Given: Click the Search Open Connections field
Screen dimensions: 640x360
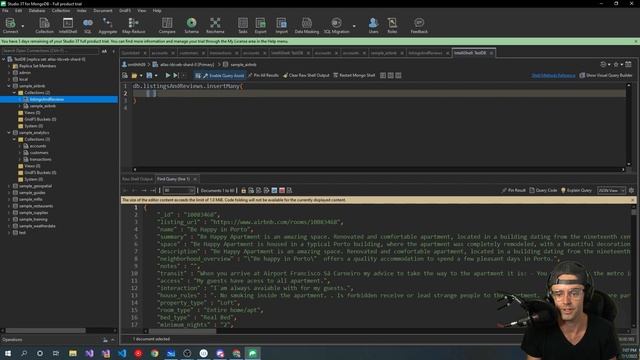Looking at the screenshot, I should (x=51, y=51).
